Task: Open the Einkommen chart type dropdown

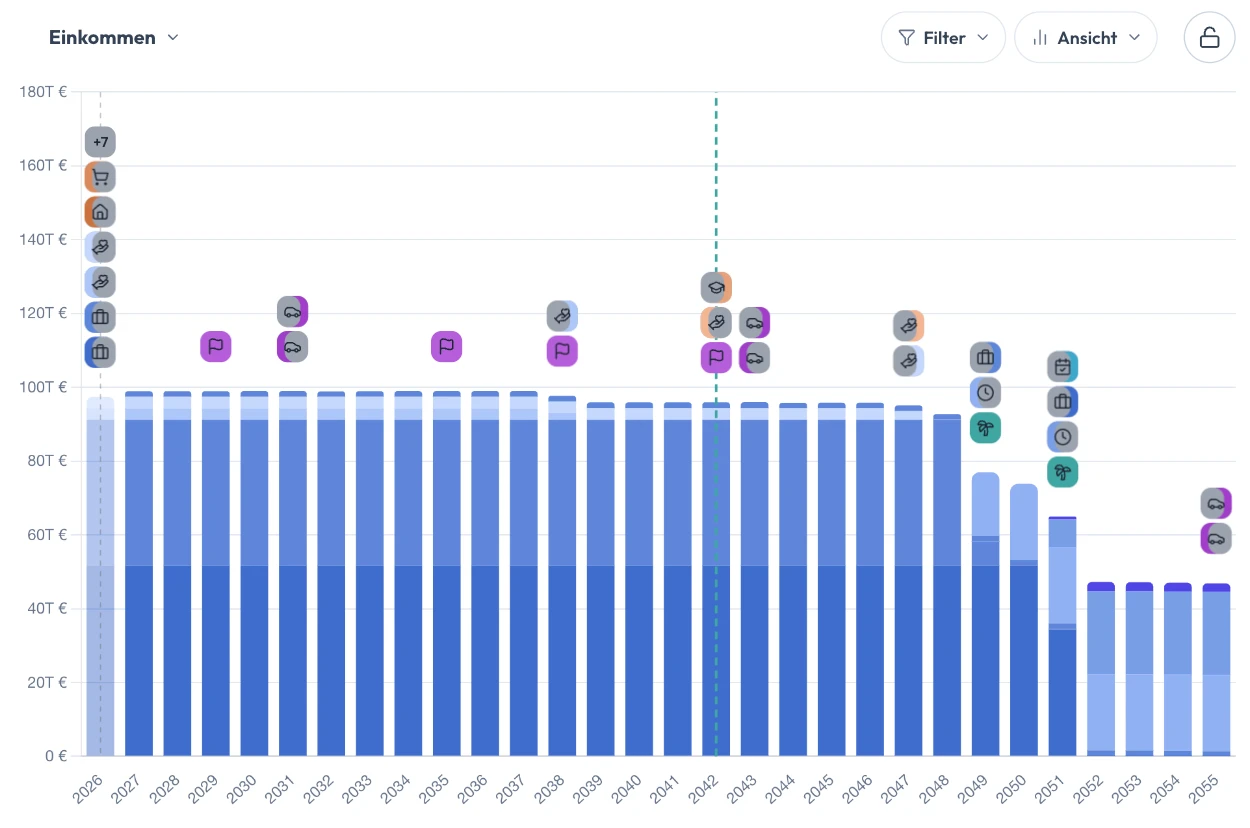Action: [114, 38]
